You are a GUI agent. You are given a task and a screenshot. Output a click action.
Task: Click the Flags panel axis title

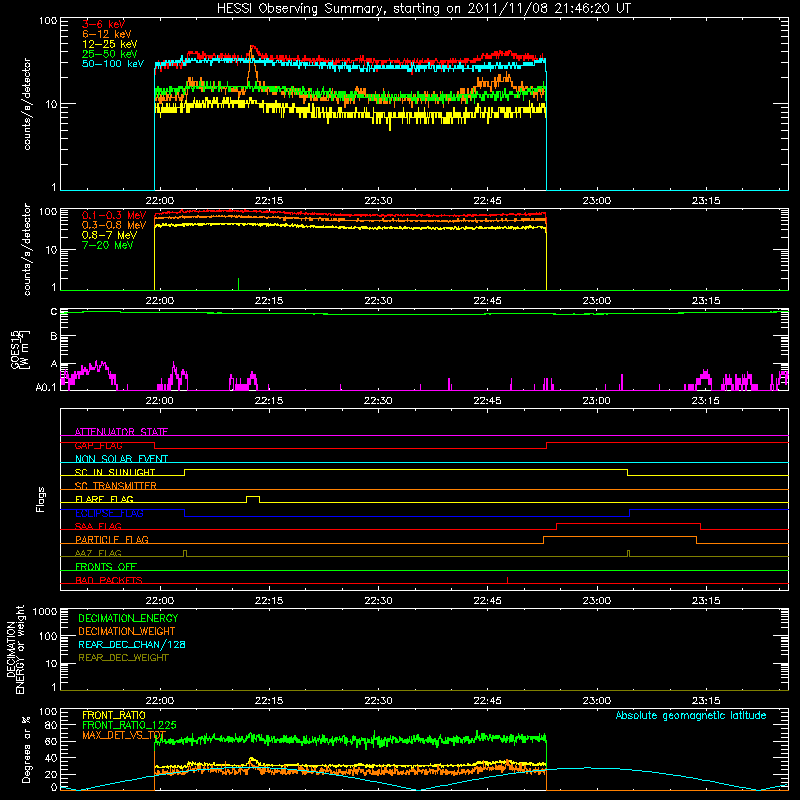click(41, 499)
